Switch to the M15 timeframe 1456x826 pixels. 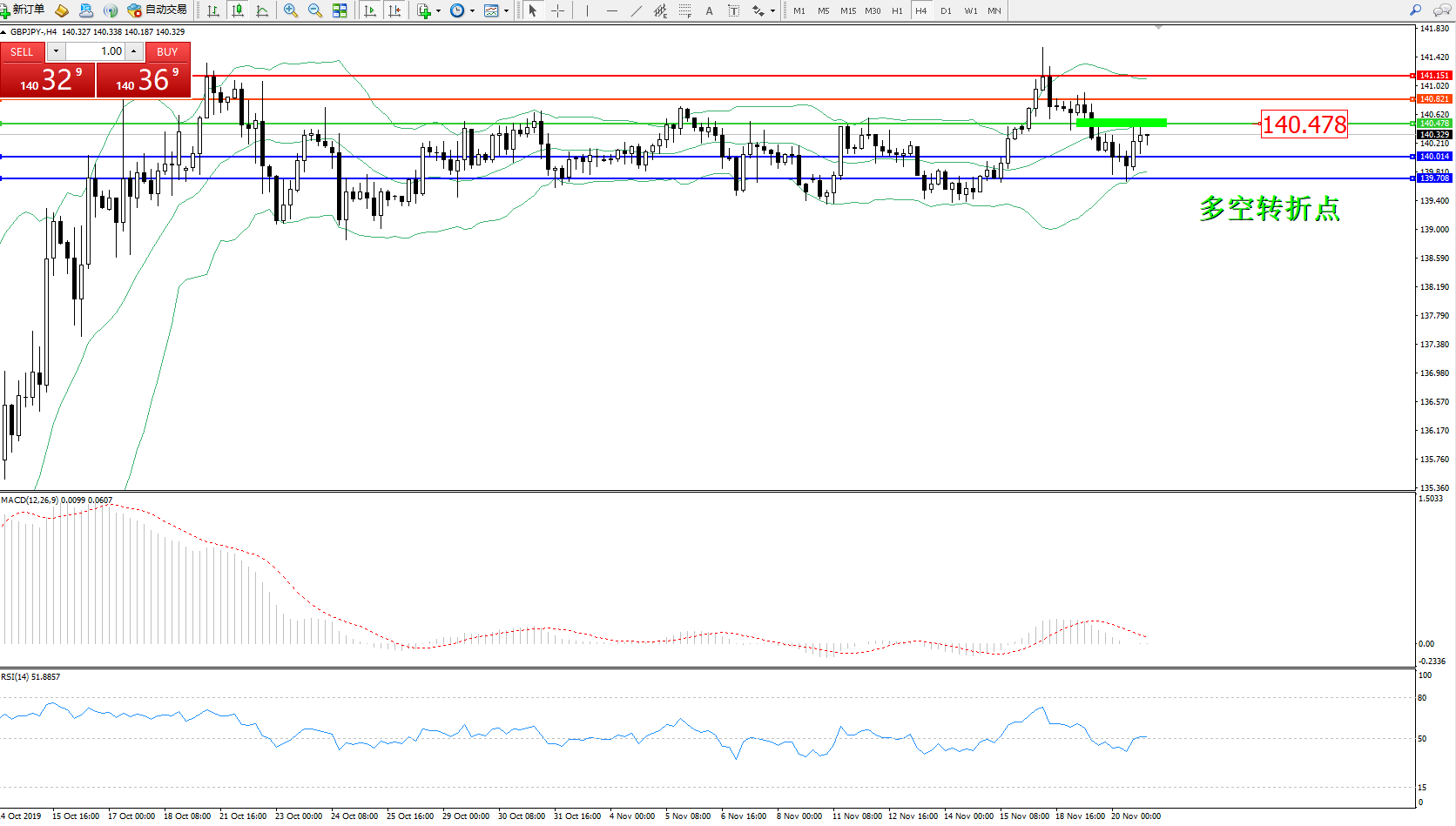(x=847, y=10)
